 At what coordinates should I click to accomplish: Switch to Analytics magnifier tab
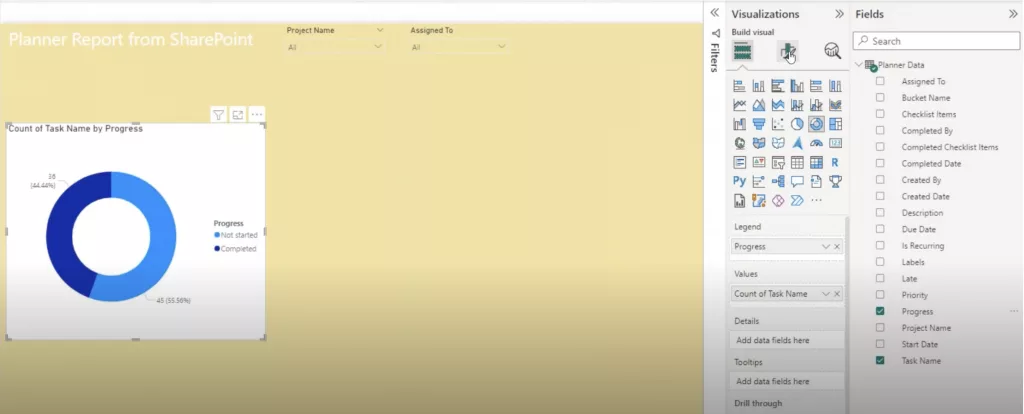tap(832, 50)
